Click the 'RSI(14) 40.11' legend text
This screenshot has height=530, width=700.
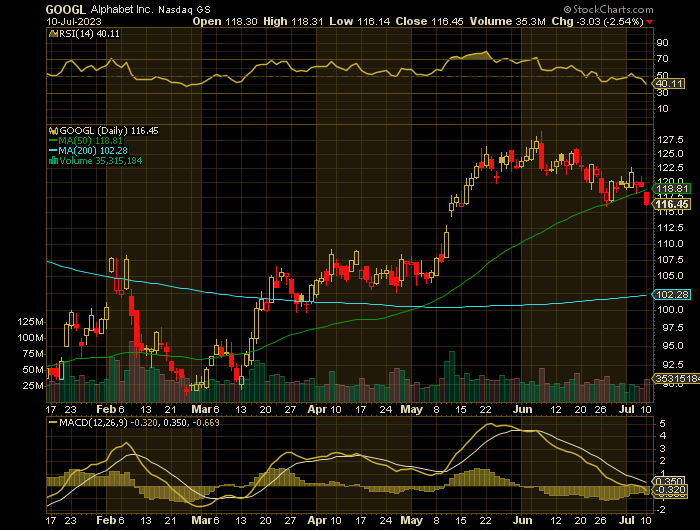click(89, 33)
